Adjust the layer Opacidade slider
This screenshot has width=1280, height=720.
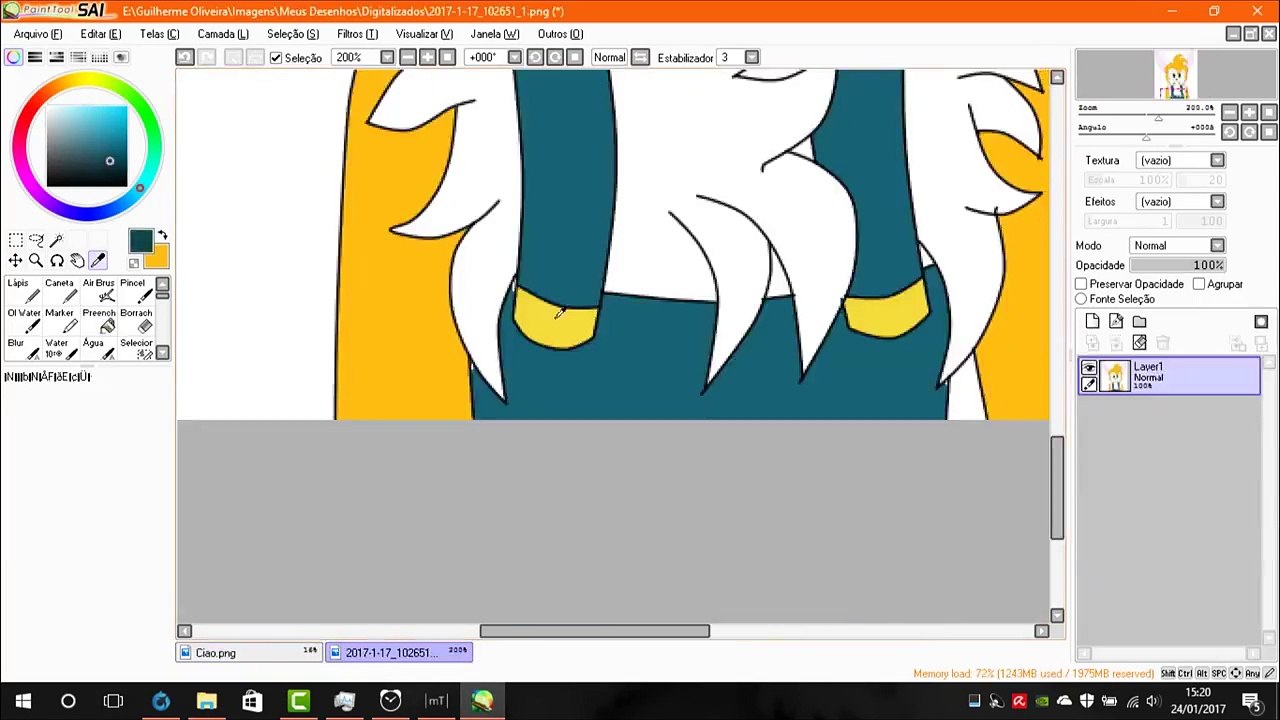point(1177,265)
